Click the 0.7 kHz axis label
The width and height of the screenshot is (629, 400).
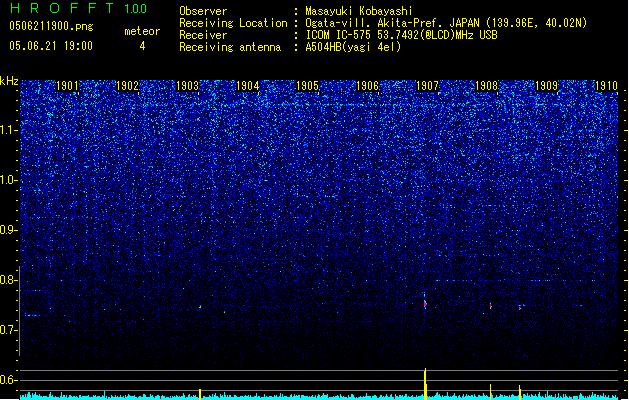(x=8, y=330)
